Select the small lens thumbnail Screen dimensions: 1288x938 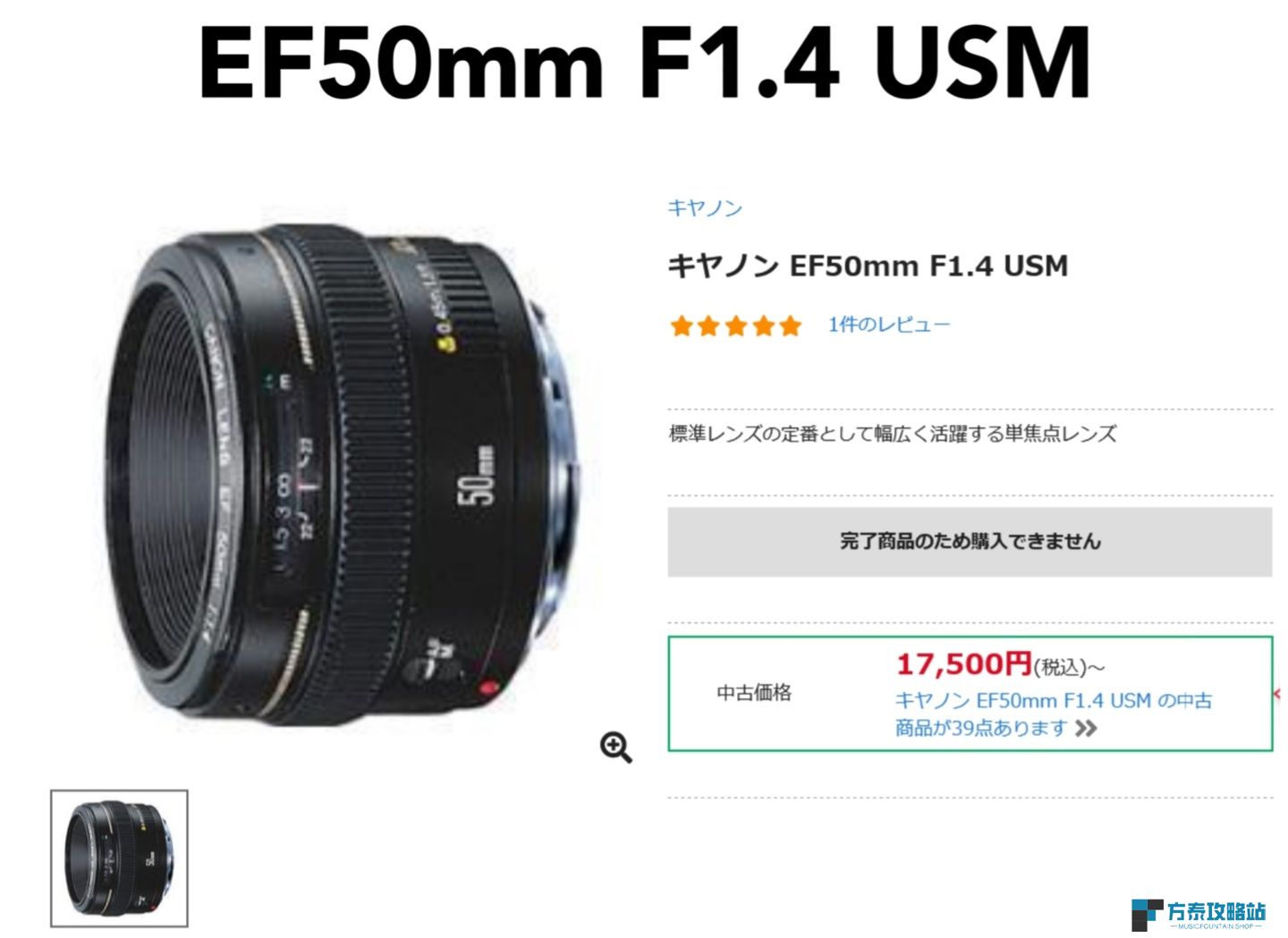coord(119,858)
